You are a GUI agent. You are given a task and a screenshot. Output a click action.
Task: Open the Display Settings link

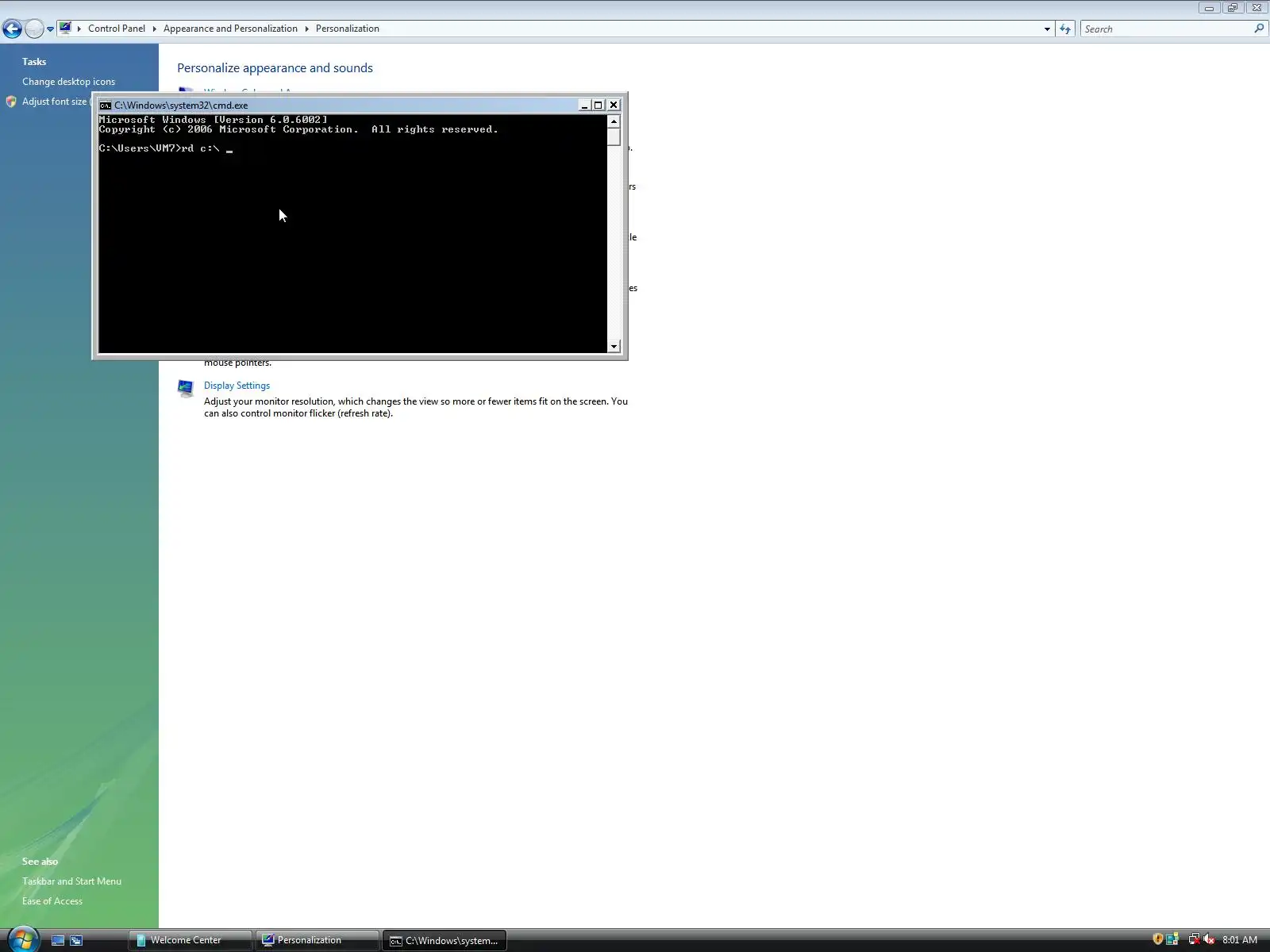pos(237,386)
